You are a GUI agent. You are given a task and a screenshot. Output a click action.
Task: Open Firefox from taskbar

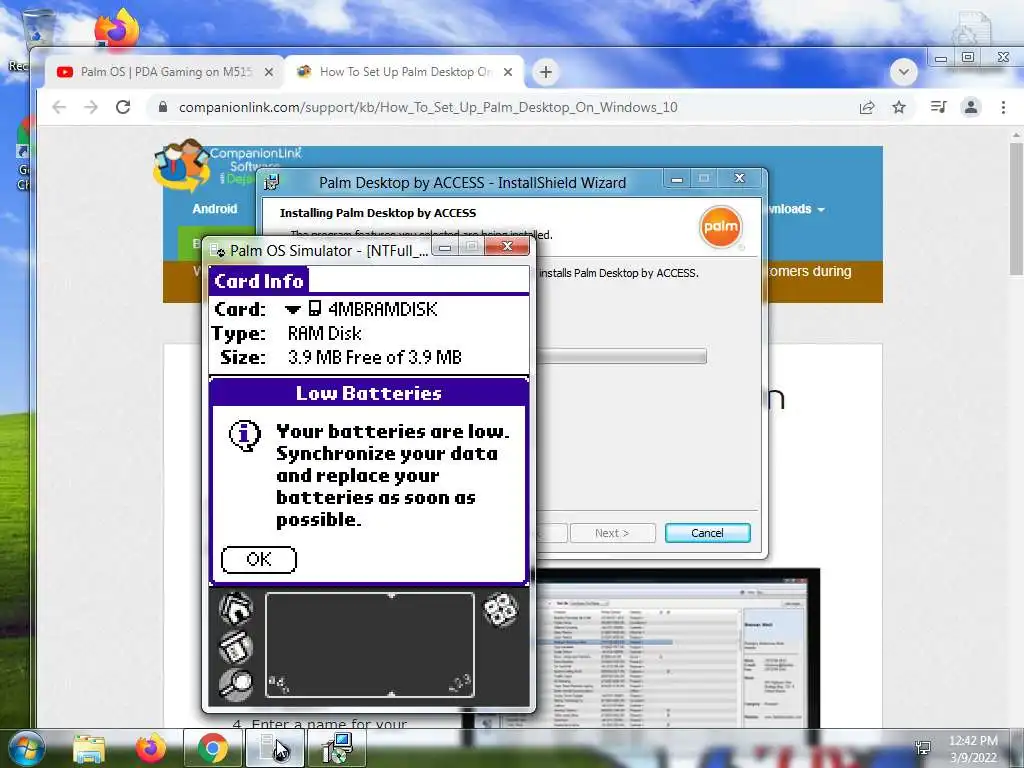coord(150,748)
